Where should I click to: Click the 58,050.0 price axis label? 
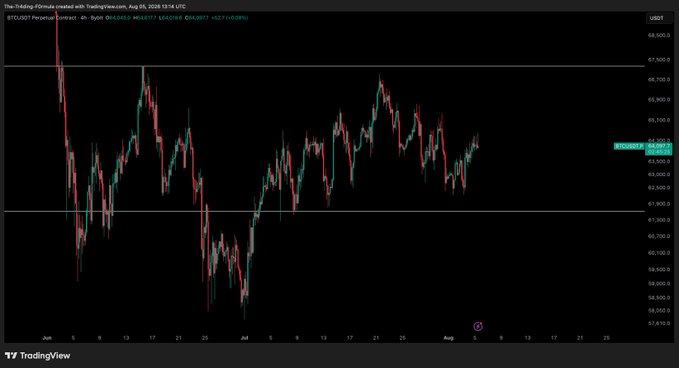pos(659,310)
